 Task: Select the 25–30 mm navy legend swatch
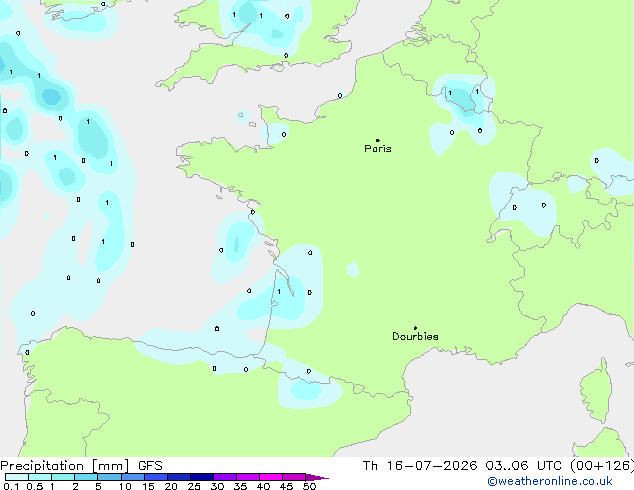point(202,477)
